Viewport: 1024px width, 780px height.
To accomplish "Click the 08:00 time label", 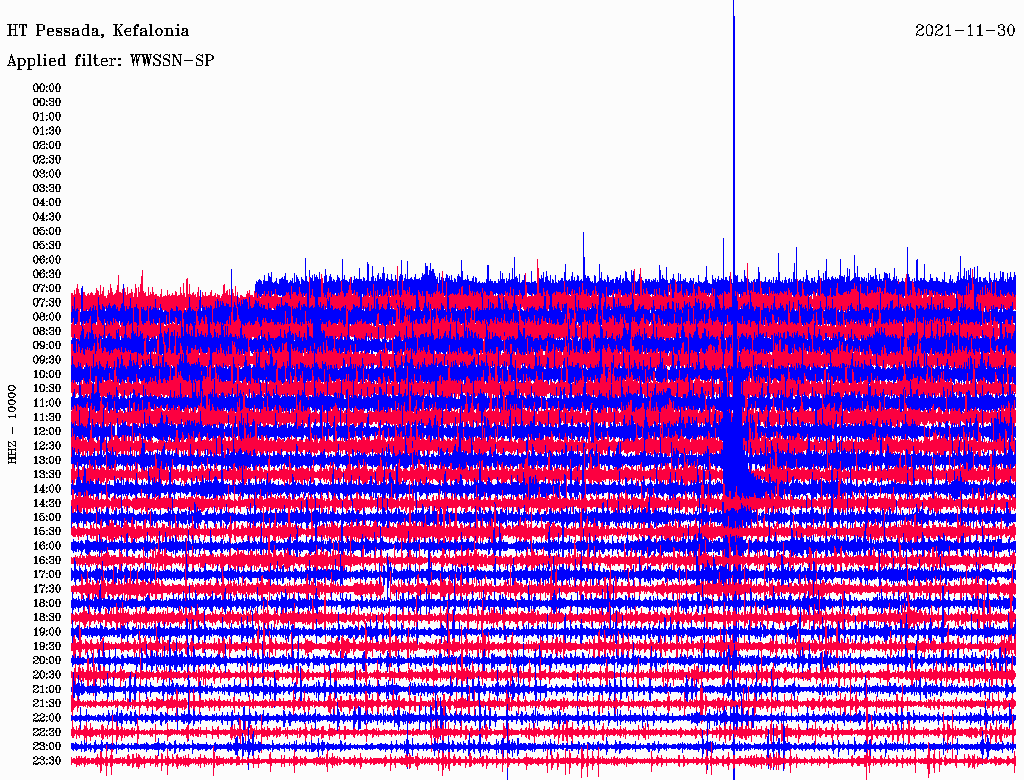I will coord(47,317).
